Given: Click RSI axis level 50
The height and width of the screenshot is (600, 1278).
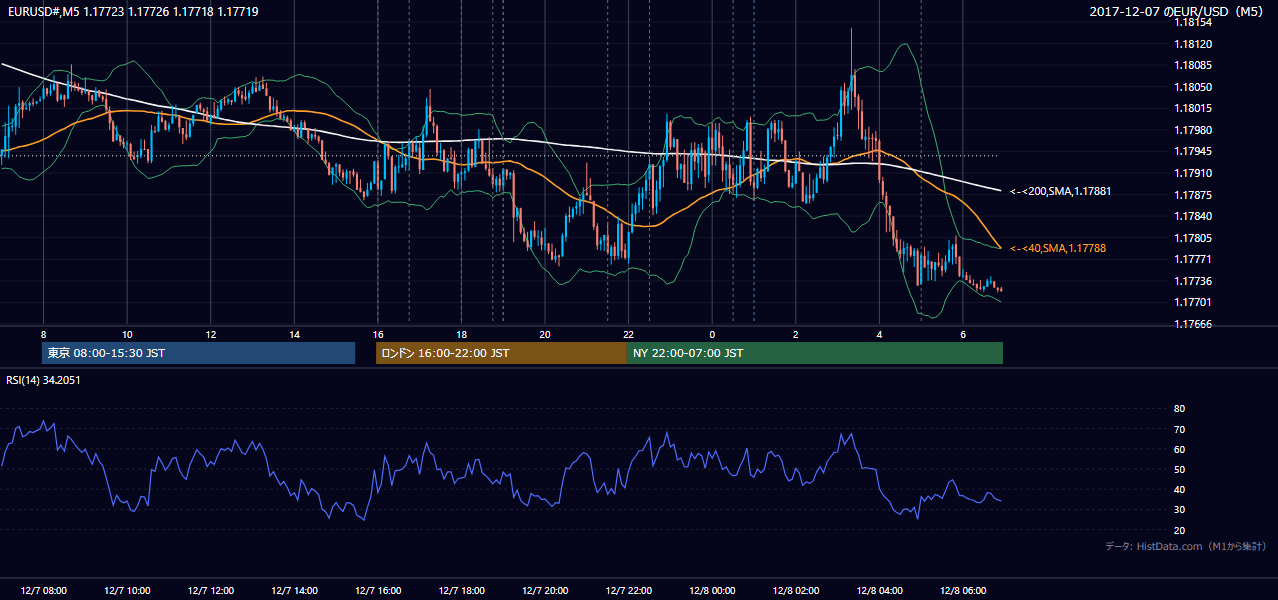Looking at the screenshot, I should [x=1179, y=469].
